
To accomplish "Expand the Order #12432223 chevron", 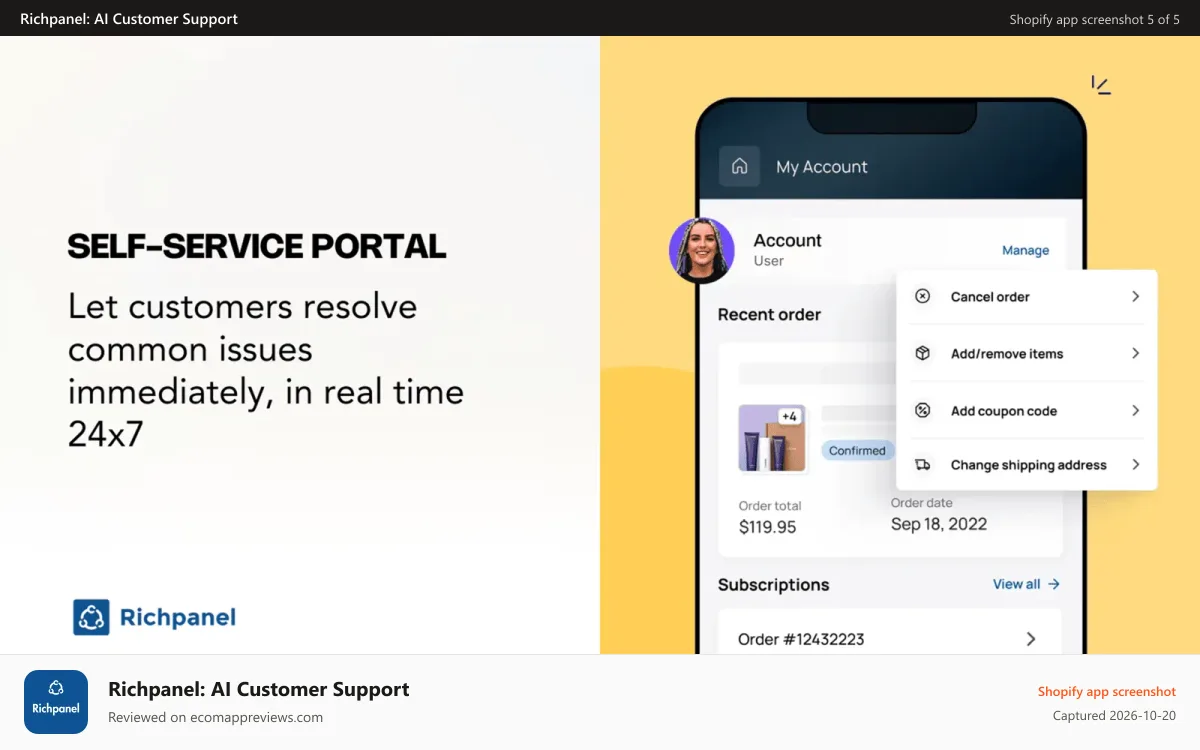I will [x=1031, y=638].
